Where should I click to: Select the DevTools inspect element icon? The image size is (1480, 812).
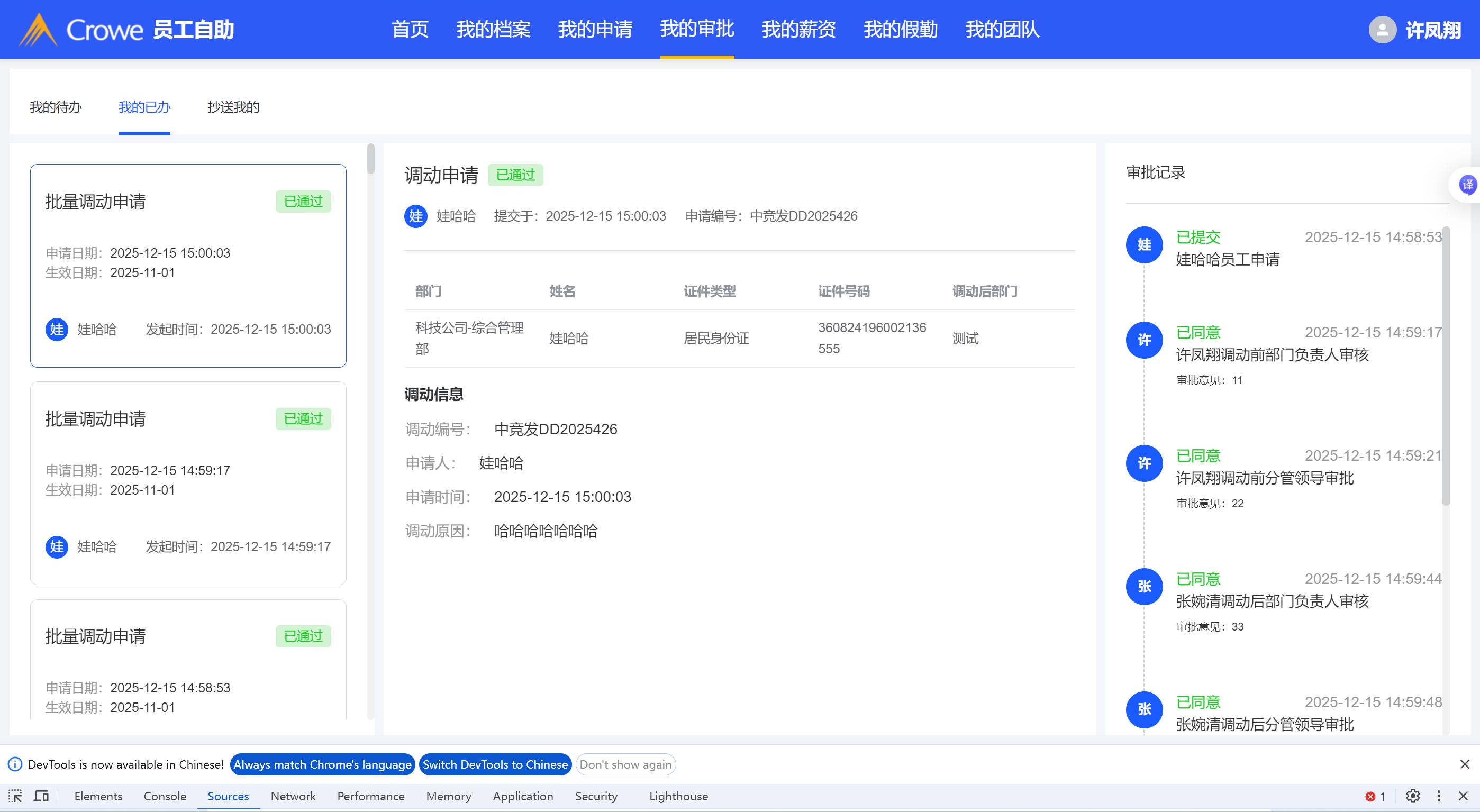tap(15, 796)
